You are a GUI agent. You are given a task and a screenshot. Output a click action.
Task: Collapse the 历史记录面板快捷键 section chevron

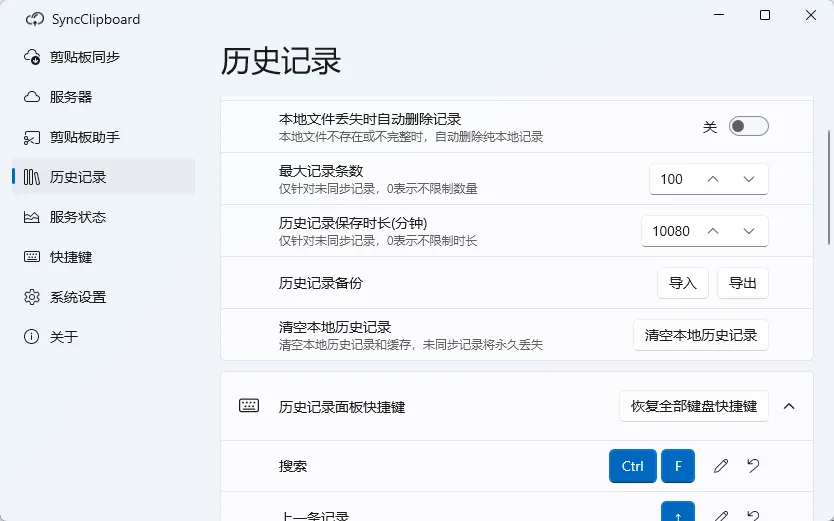789,406
